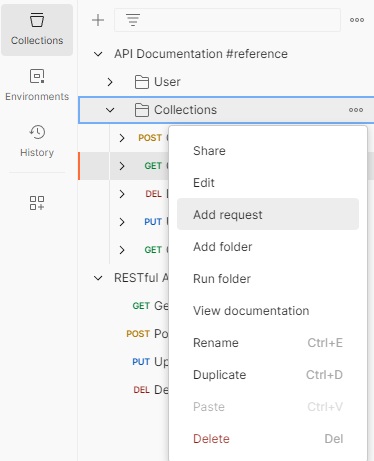The height and width of the screenshot is (461, 374).
Task: Click the plus icon to create collection
Action: (x=98, y=20)
